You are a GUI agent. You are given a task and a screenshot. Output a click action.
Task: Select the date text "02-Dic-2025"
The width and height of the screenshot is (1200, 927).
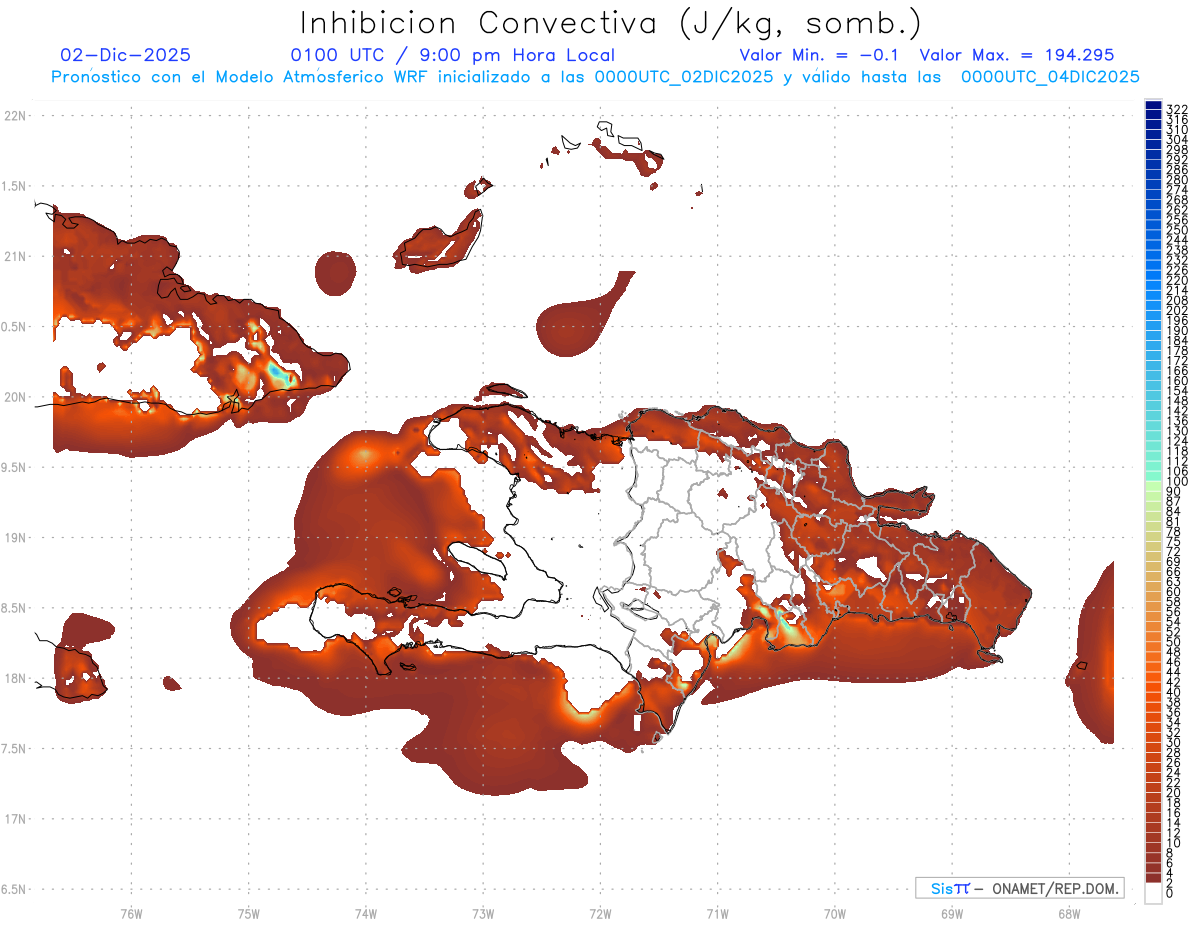(x=125, y=56)
